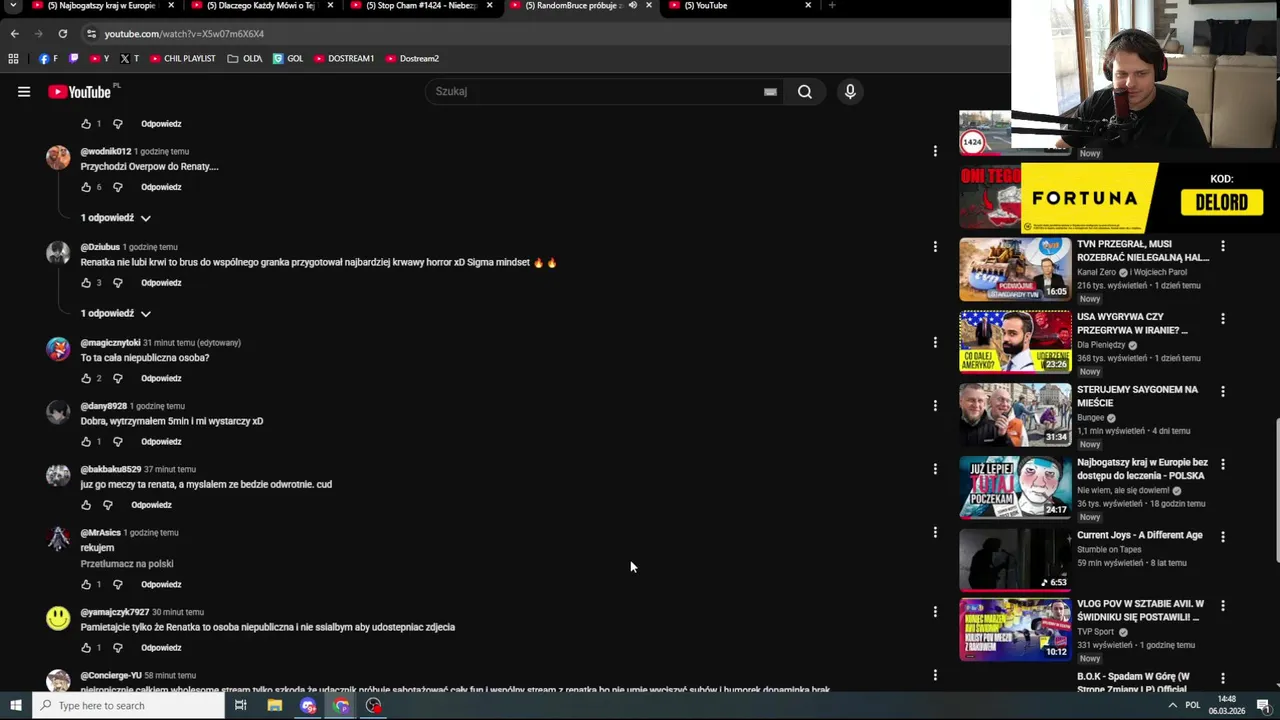This screenshot has width=1280, height=720.
Task: Open the OLD bookmarks folder
Action: click(245, 58)
